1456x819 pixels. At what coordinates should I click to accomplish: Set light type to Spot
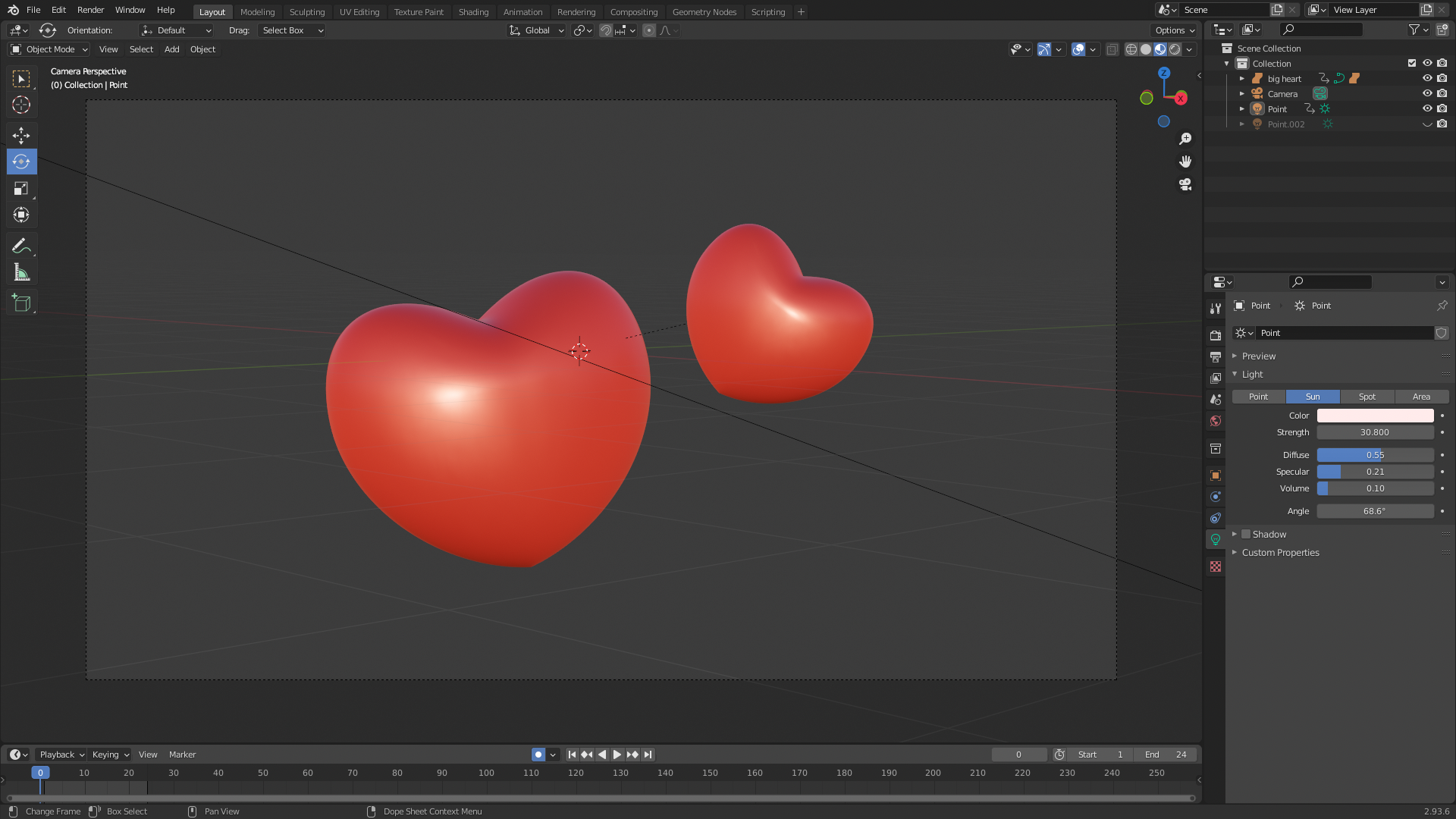click(1367, 397)
